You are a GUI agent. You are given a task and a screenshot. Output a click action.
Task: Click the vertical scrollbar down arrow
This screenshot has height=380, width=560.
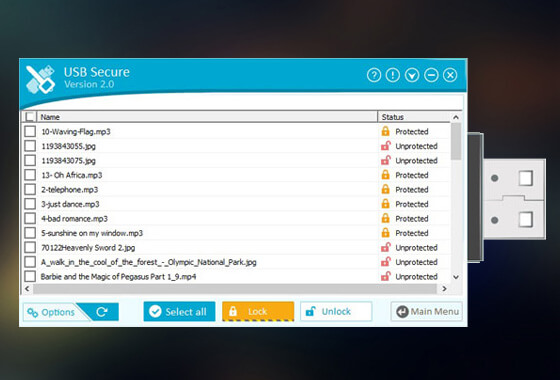pos(456,277)
